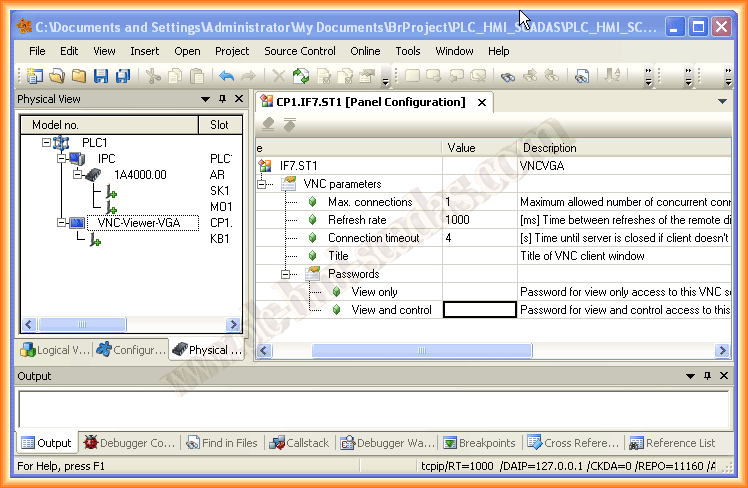Click the Save icon in the toolbar
Image resolution: width=748 pixels, height=488 pixels.
101,75
